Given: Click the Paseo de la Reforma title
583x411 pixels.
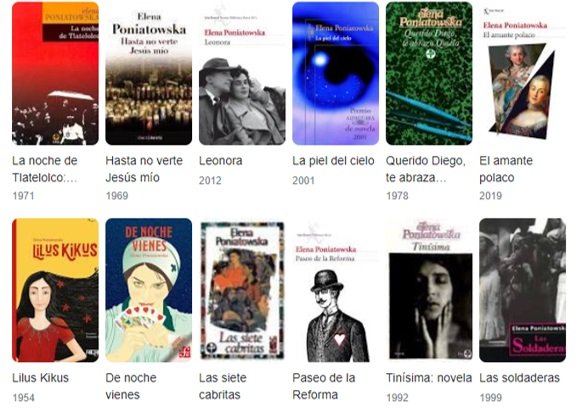Looking at the screenshot, I should click(323, 386).
